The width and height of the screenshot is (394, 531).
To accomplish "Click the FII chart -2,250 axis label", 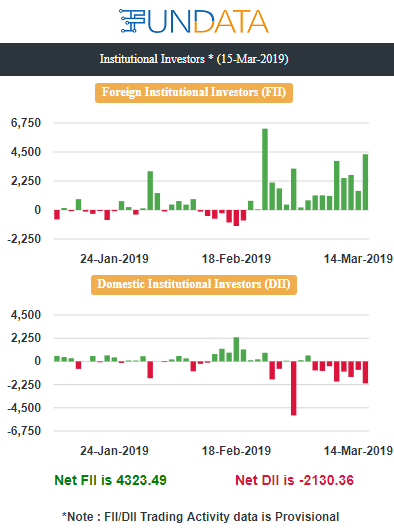I will tap(24, 239).
